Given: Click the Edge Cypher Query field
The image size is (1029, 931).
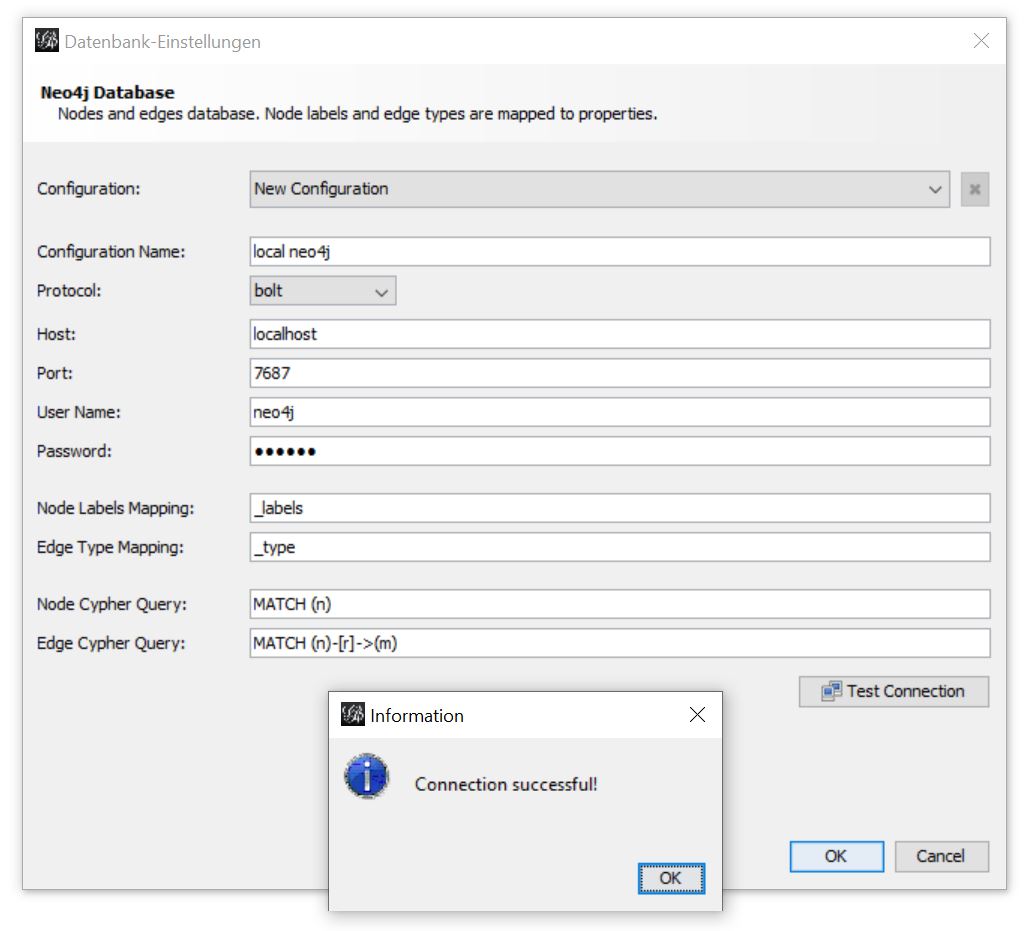Looking at the screenshot, I should click(x=620, y=643).
